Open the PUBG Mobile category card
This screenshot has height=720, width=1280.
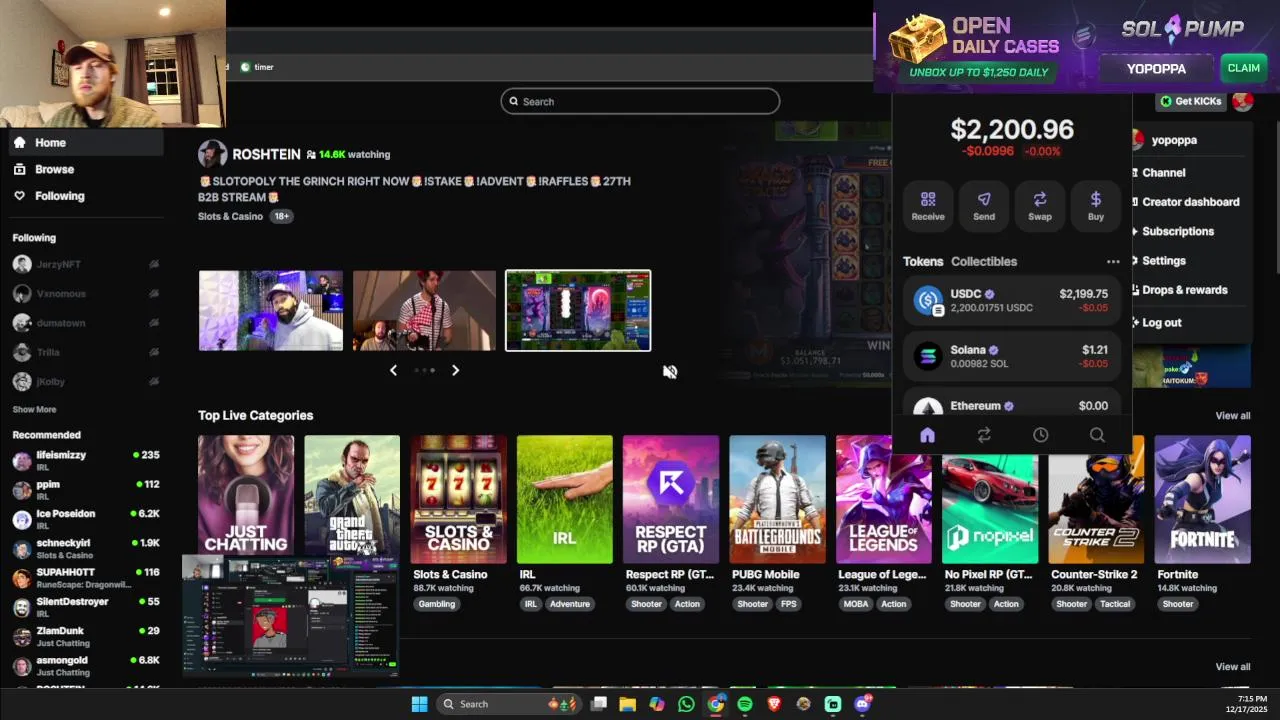pos(778,499)
